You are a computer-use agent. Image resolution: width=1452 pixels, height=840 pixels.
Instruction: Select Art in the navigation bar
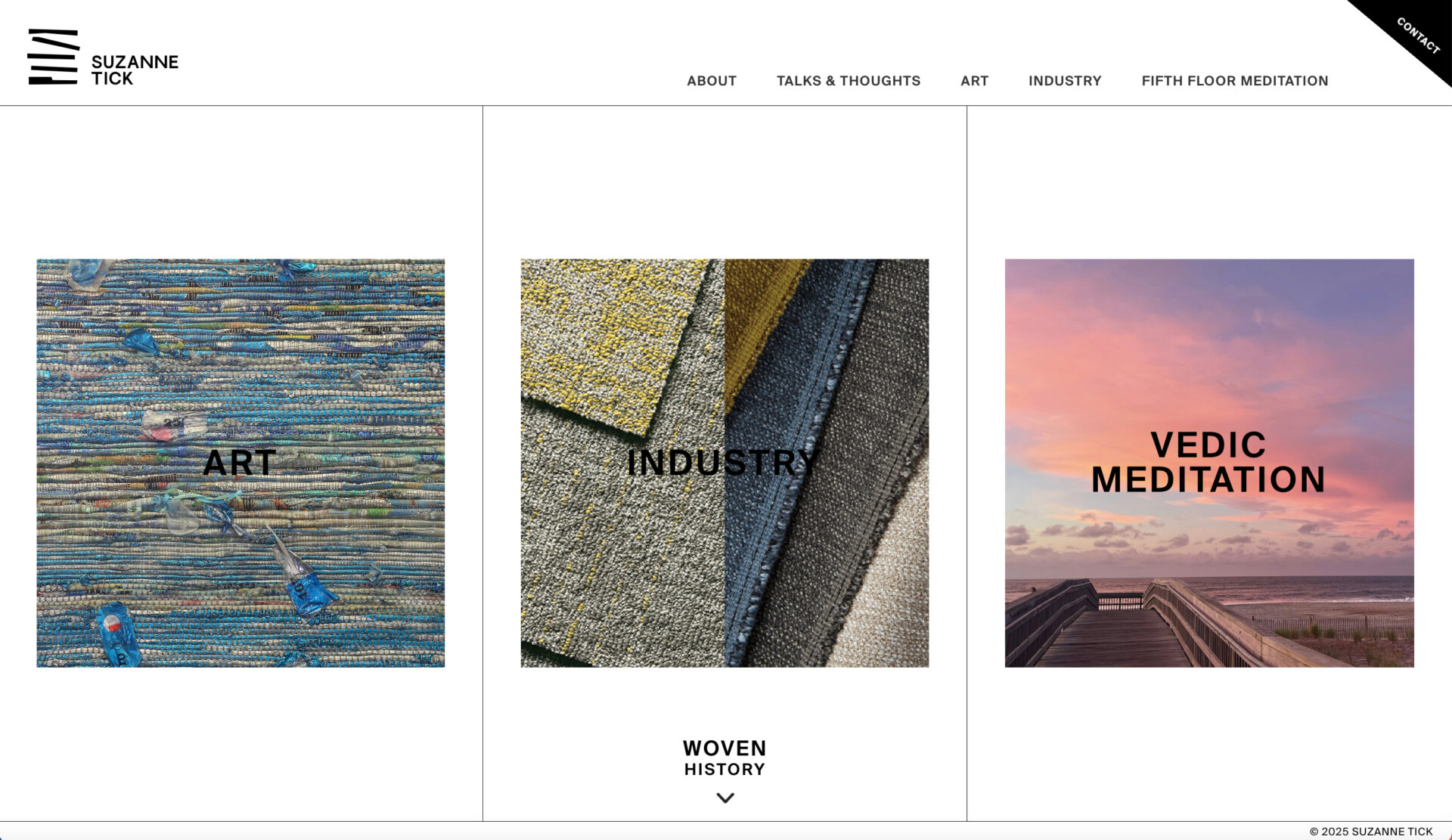(974, 81)
